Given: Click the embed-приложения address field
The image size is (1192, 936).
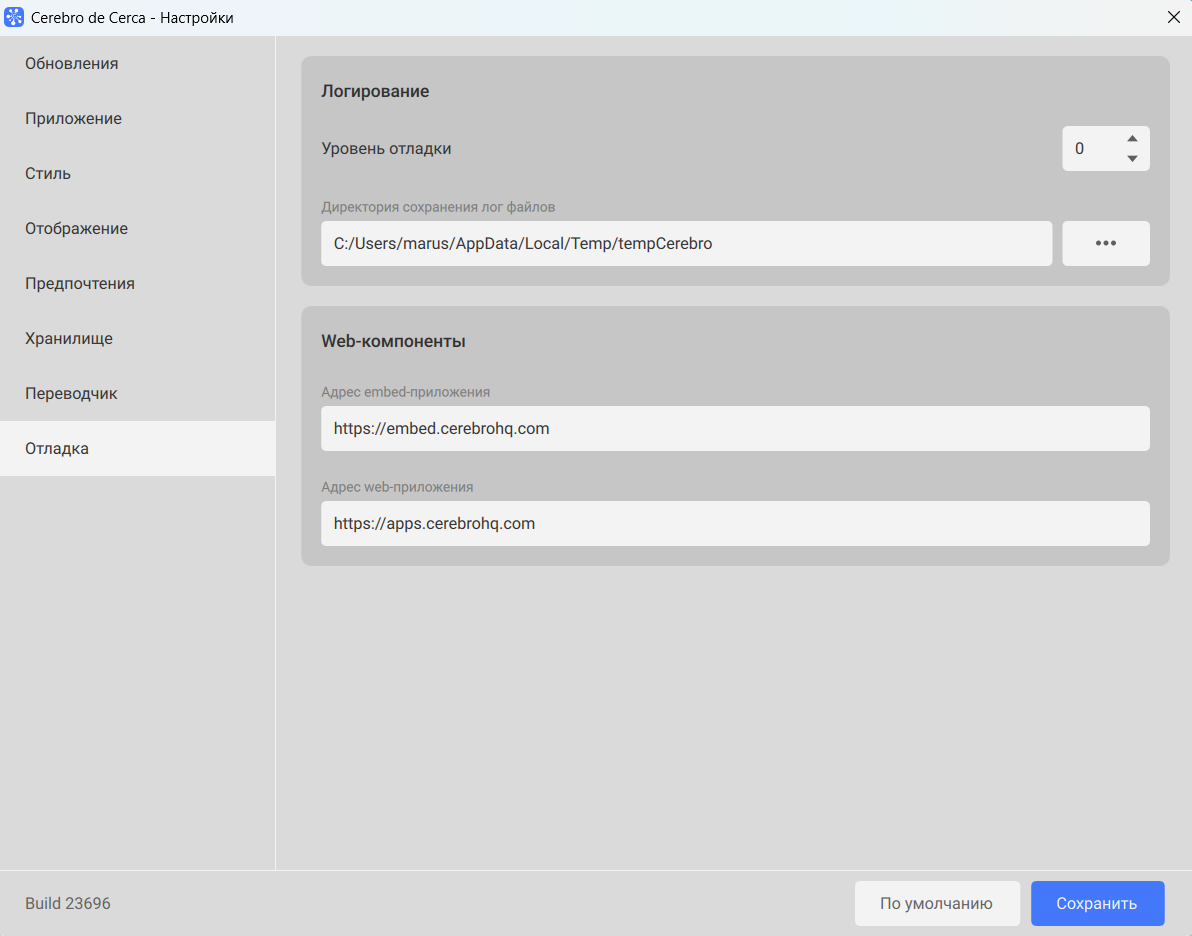Looking at the screenshot, I should pyautogui.click(x=735, y=428).
